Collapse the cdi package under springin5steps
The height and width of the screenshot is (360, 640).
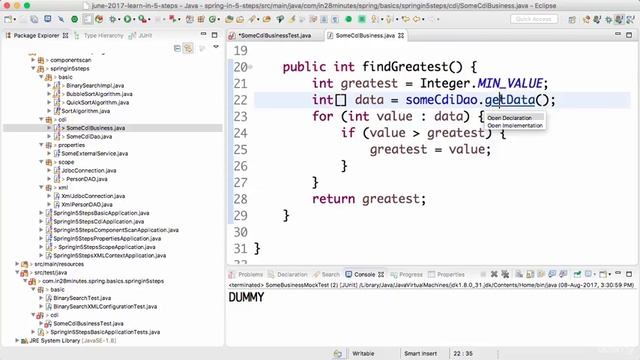pyautogui.click(x=41, y=120)
